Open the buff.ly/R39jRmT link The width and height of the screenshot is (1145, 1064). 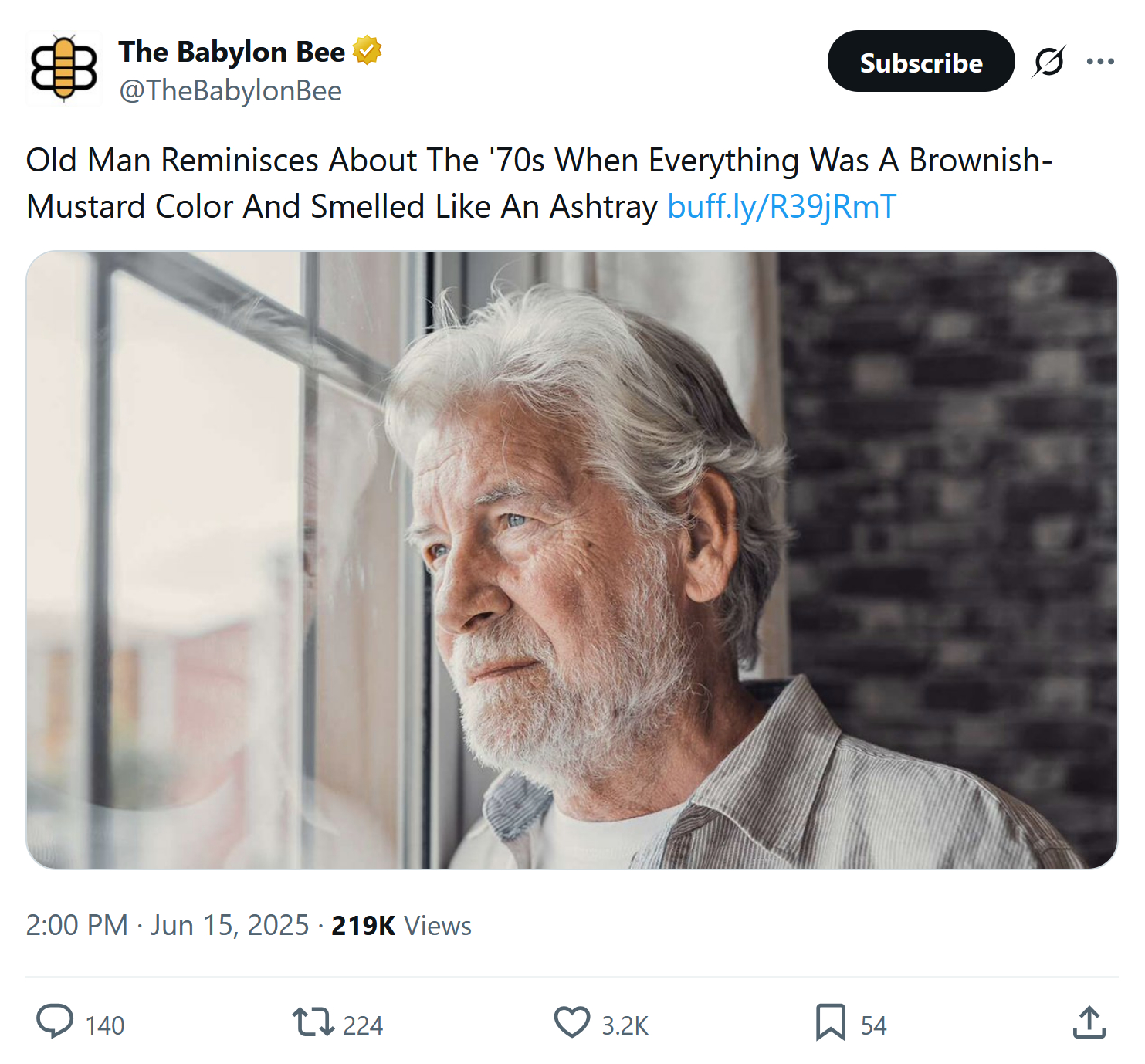(x=781, y=207)
